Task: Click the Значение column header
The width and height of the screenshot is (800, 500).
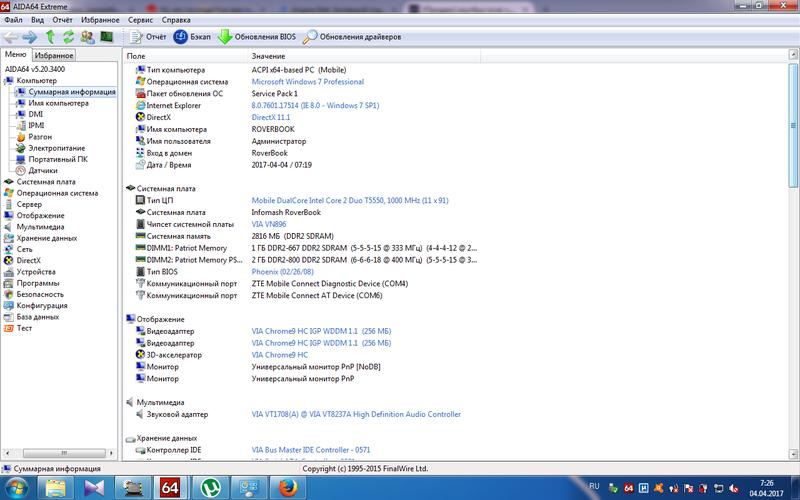Action: 364,56
